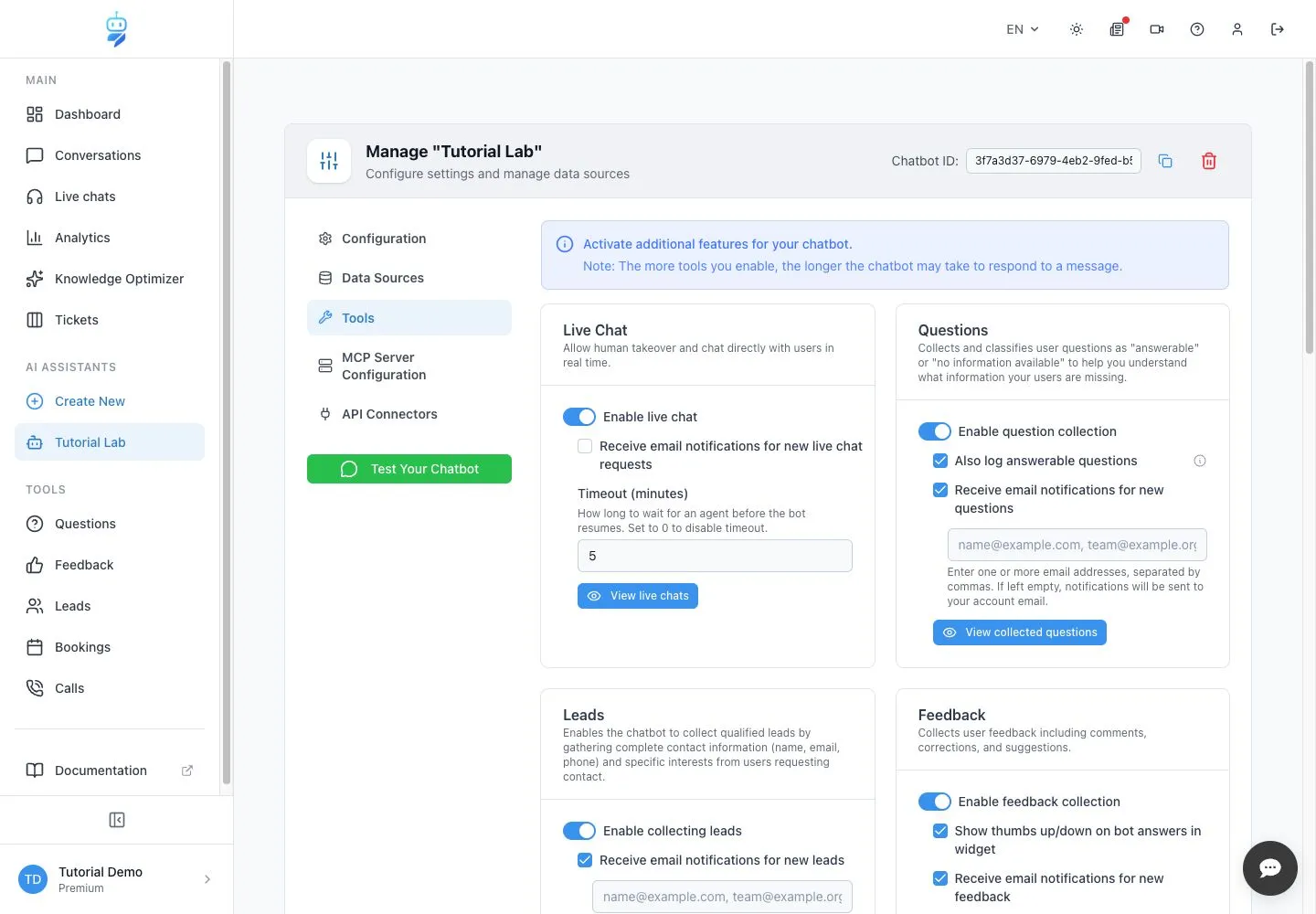
Task: Uncheck email notifications for new leads
Action: [585, 860]
